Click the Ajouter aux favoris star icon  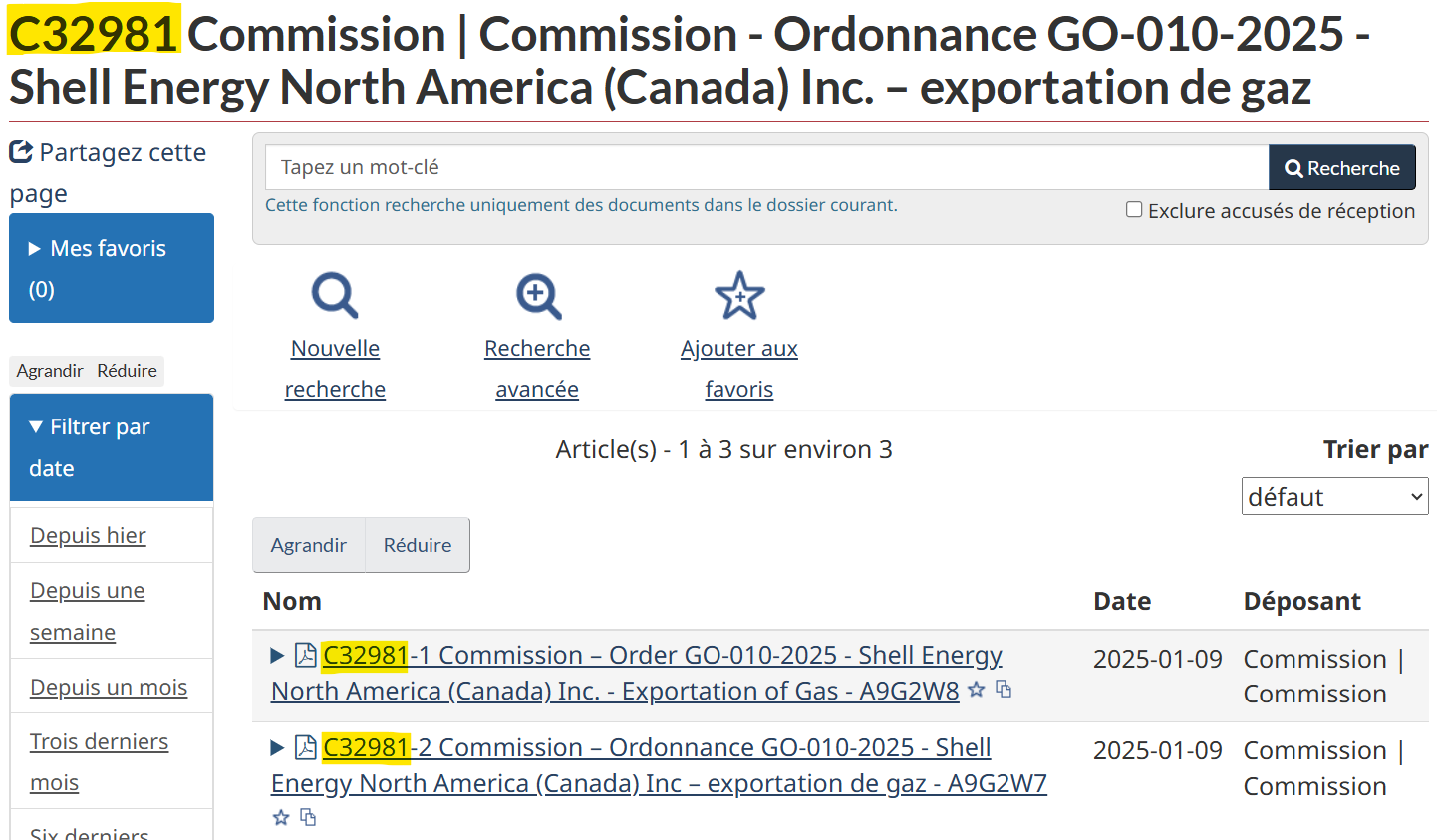[739, 296]
